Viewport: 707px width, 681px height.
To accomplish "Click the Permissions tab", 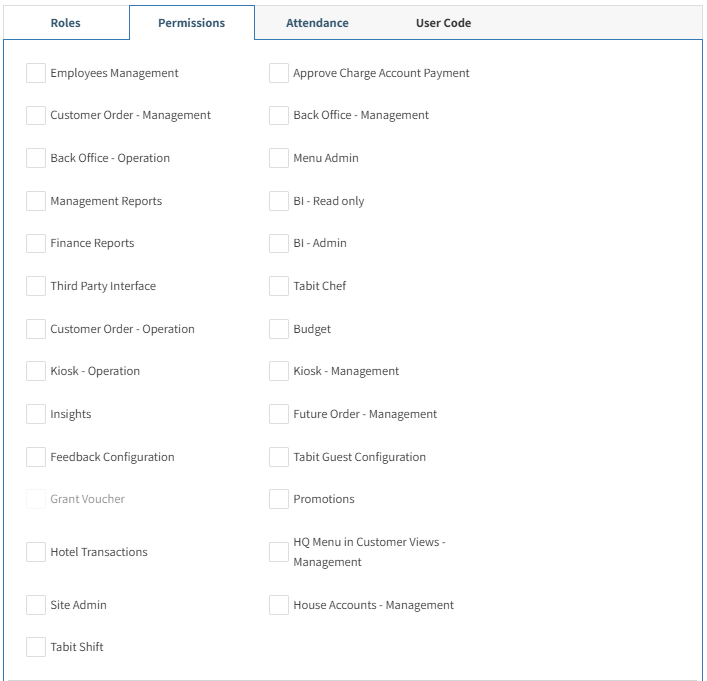I will (192, 23).
